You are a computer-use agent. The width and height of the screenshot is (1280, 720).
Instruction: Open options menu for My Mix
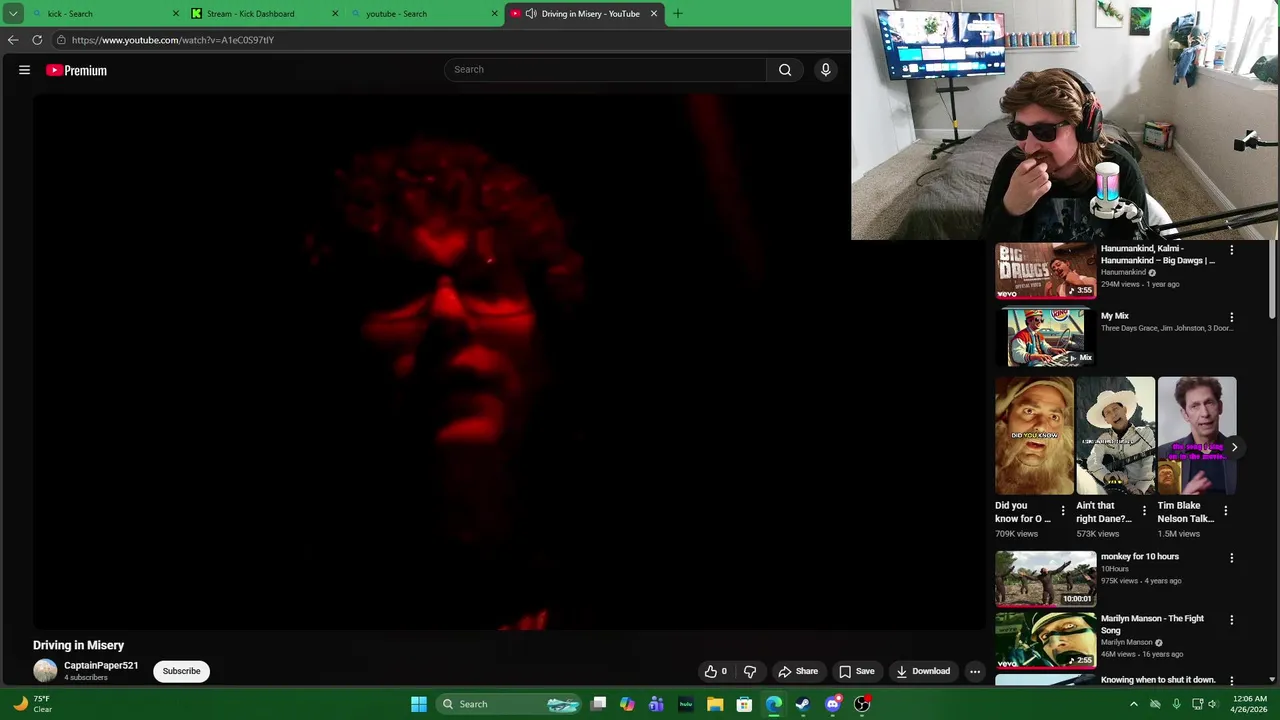point(1231,317)
